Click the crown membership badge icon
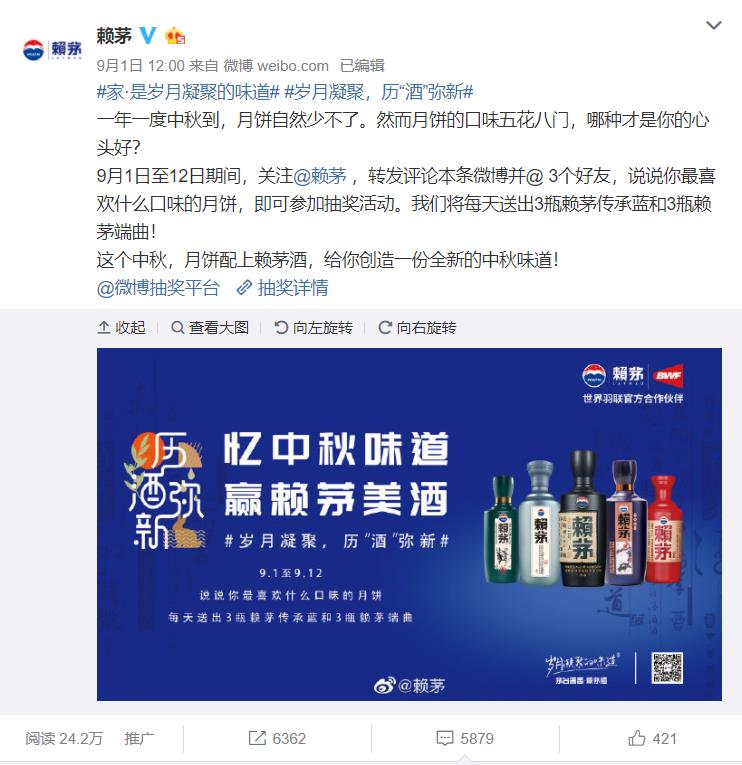Viewport: 742px width, 765px height. [x=175, y=36]
